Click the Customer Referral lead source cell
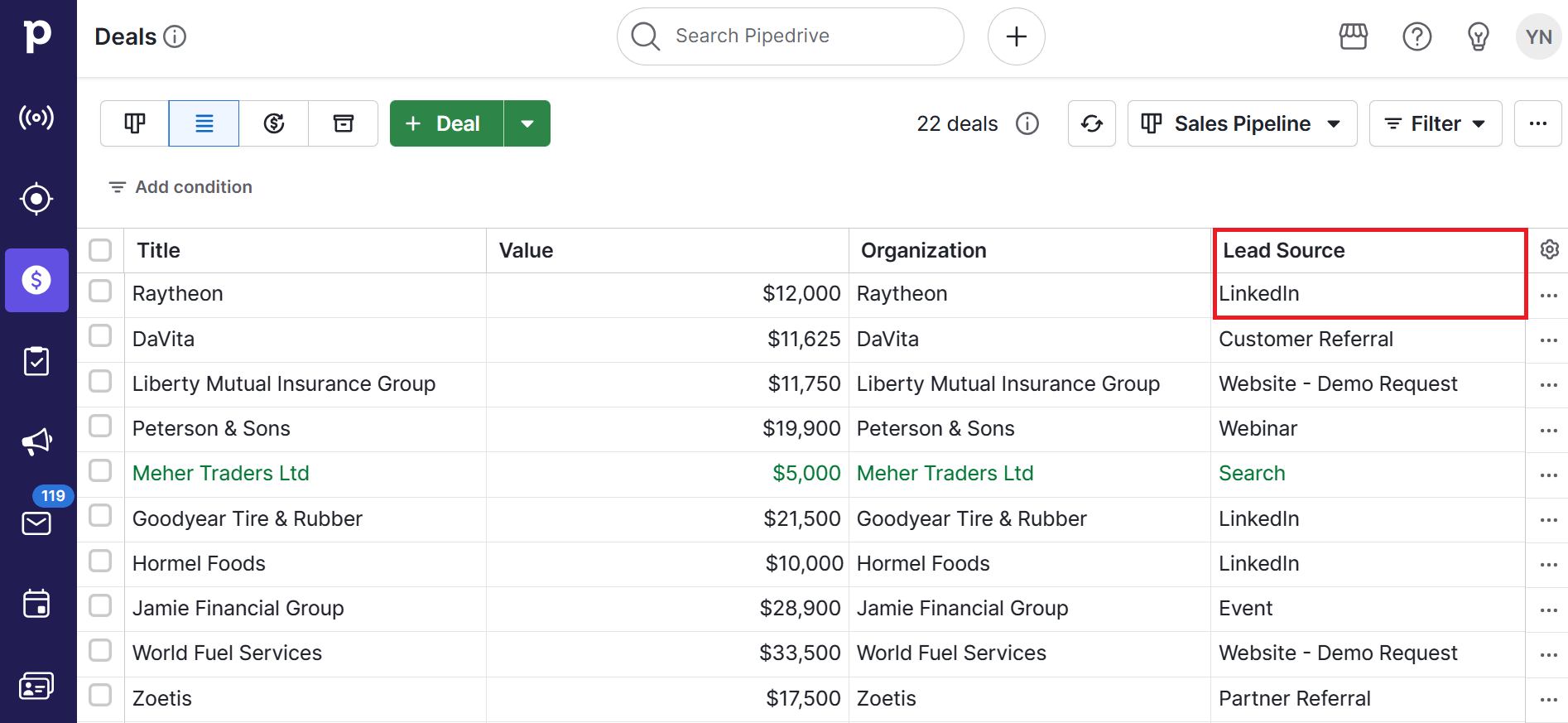The image size is (1568, 723). (1306, 339)
